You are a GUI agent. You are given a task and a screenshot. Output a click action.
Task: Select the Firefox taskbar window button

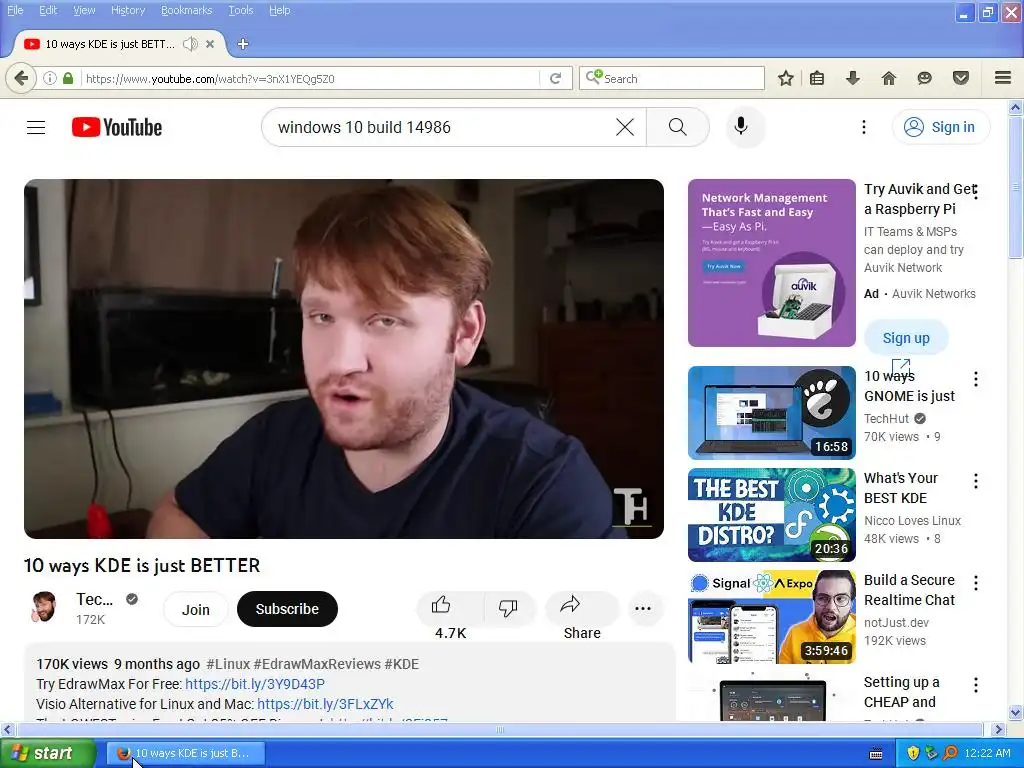186,753
